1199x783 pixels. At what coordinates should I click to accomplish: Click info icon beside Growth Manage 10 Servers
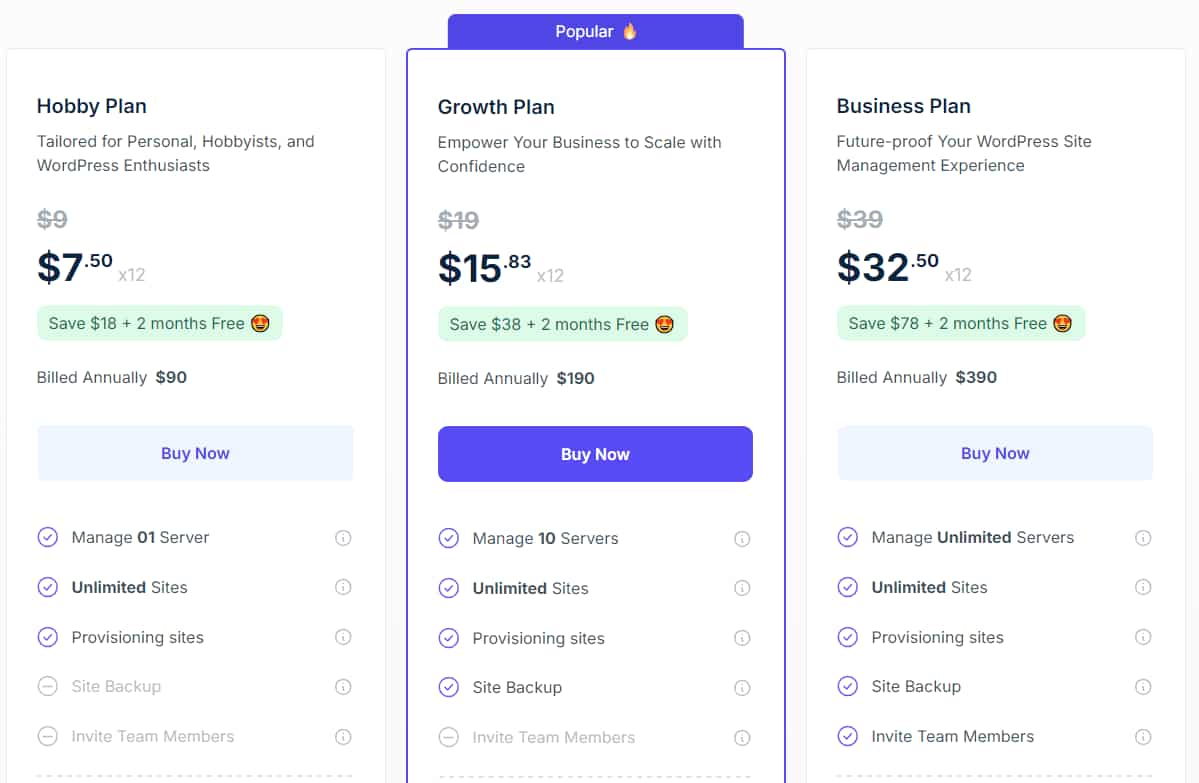(x=742, y=539)
